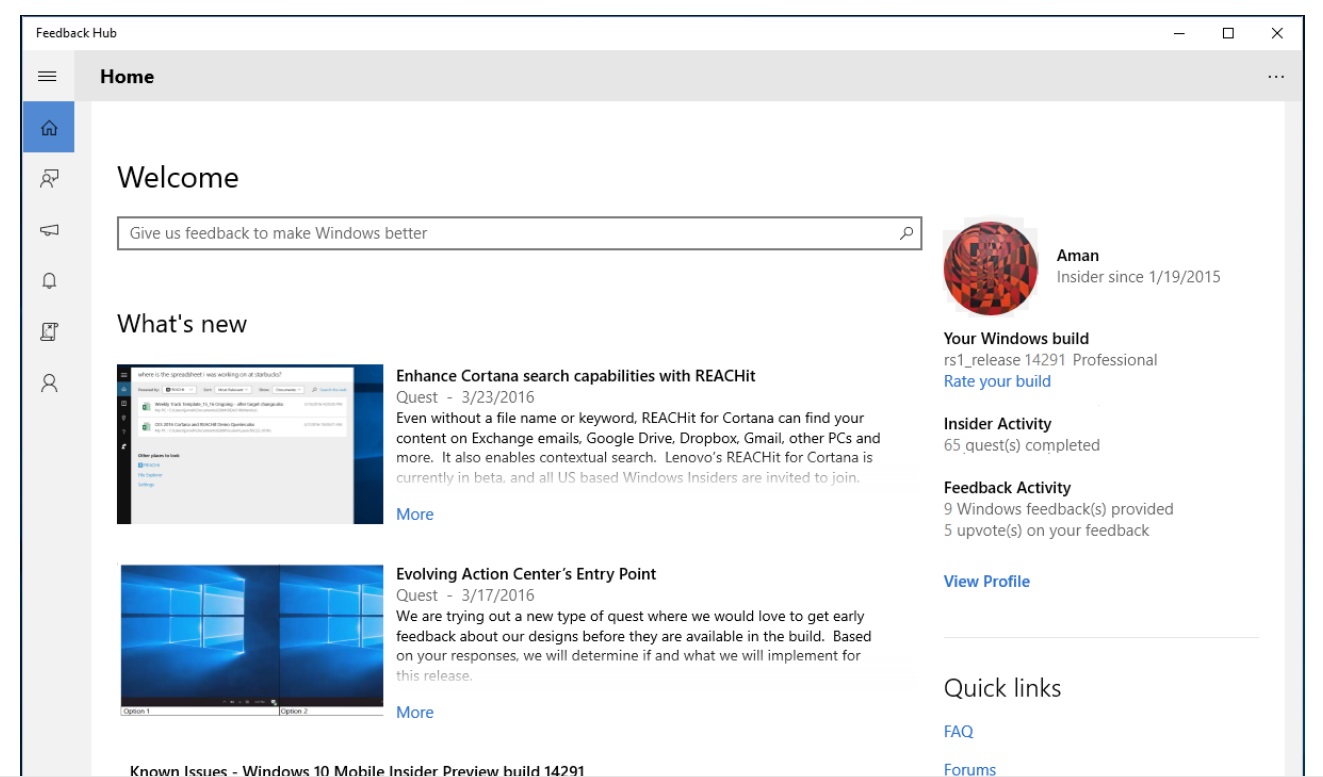The height and width of the screenshot is (777, 1323).
Task: Click the feedback search input field
Action: (519, 233)
